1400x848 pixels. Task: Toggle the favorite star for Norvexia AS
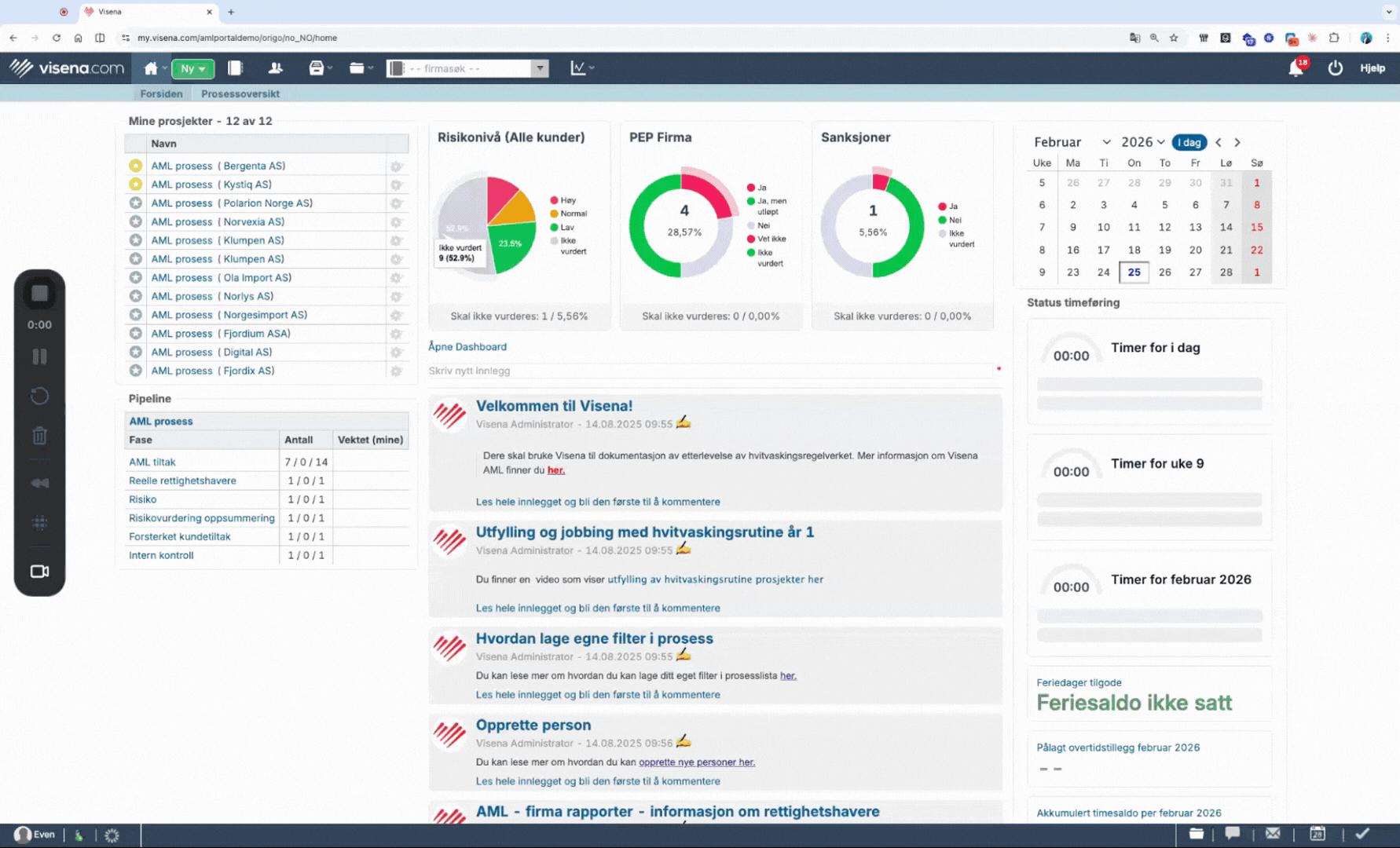tap(136, 222)
